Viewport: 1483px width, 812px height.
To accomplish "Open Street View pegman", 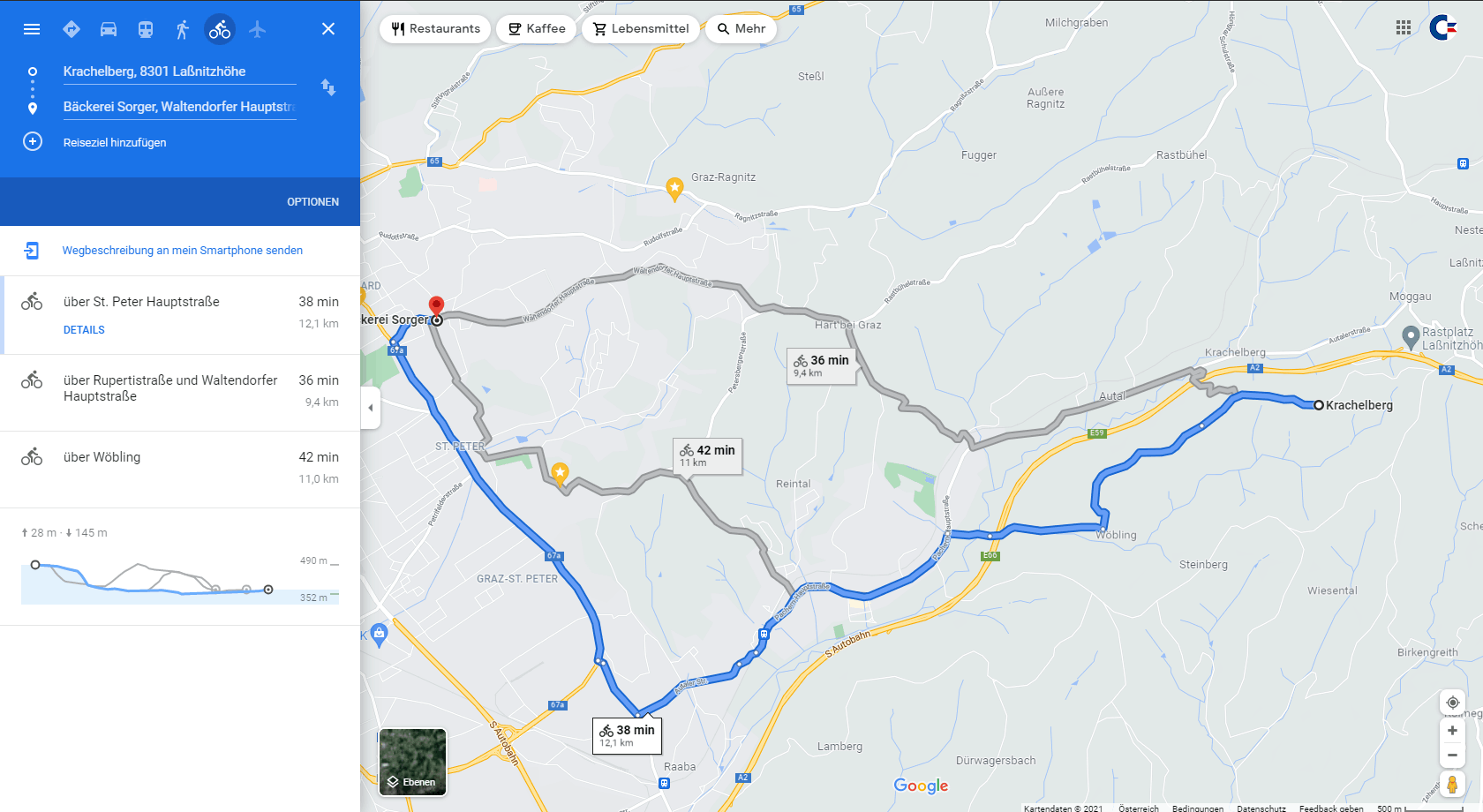I will [x=1452, y=785].
